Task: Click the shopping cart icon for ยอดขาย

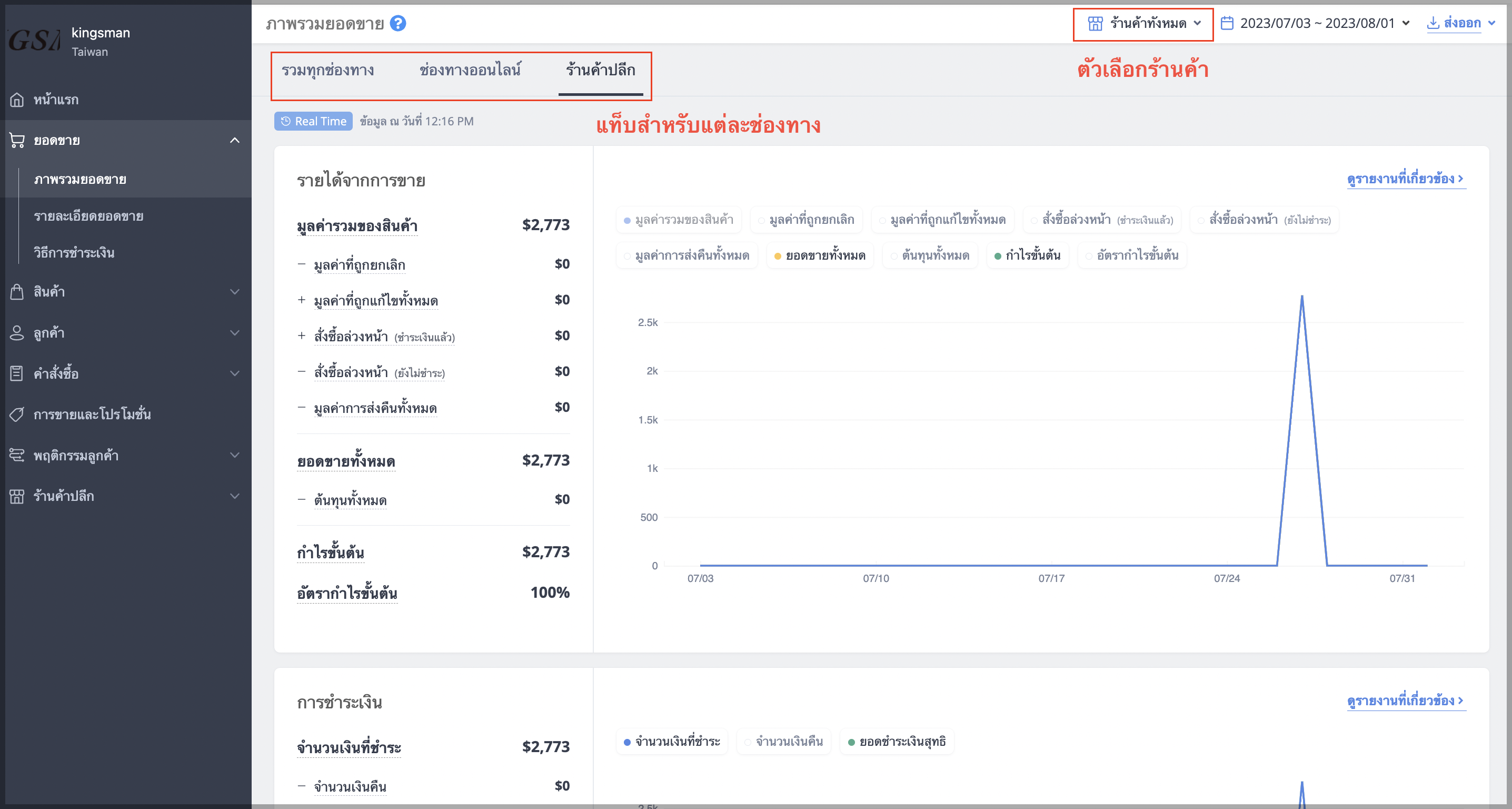Action: point(17,140)
